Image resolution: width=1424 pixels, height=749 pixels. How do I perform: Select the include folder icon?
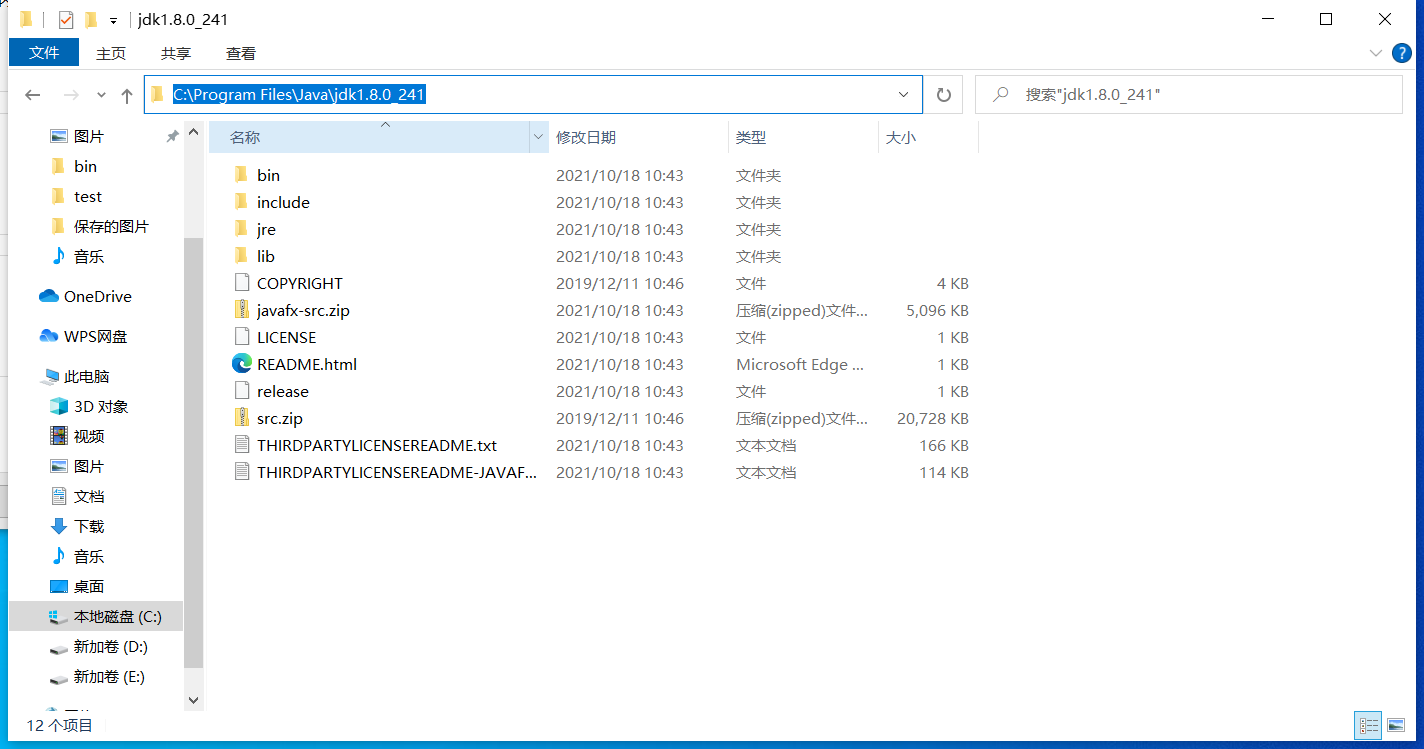(x=241, y=202)
